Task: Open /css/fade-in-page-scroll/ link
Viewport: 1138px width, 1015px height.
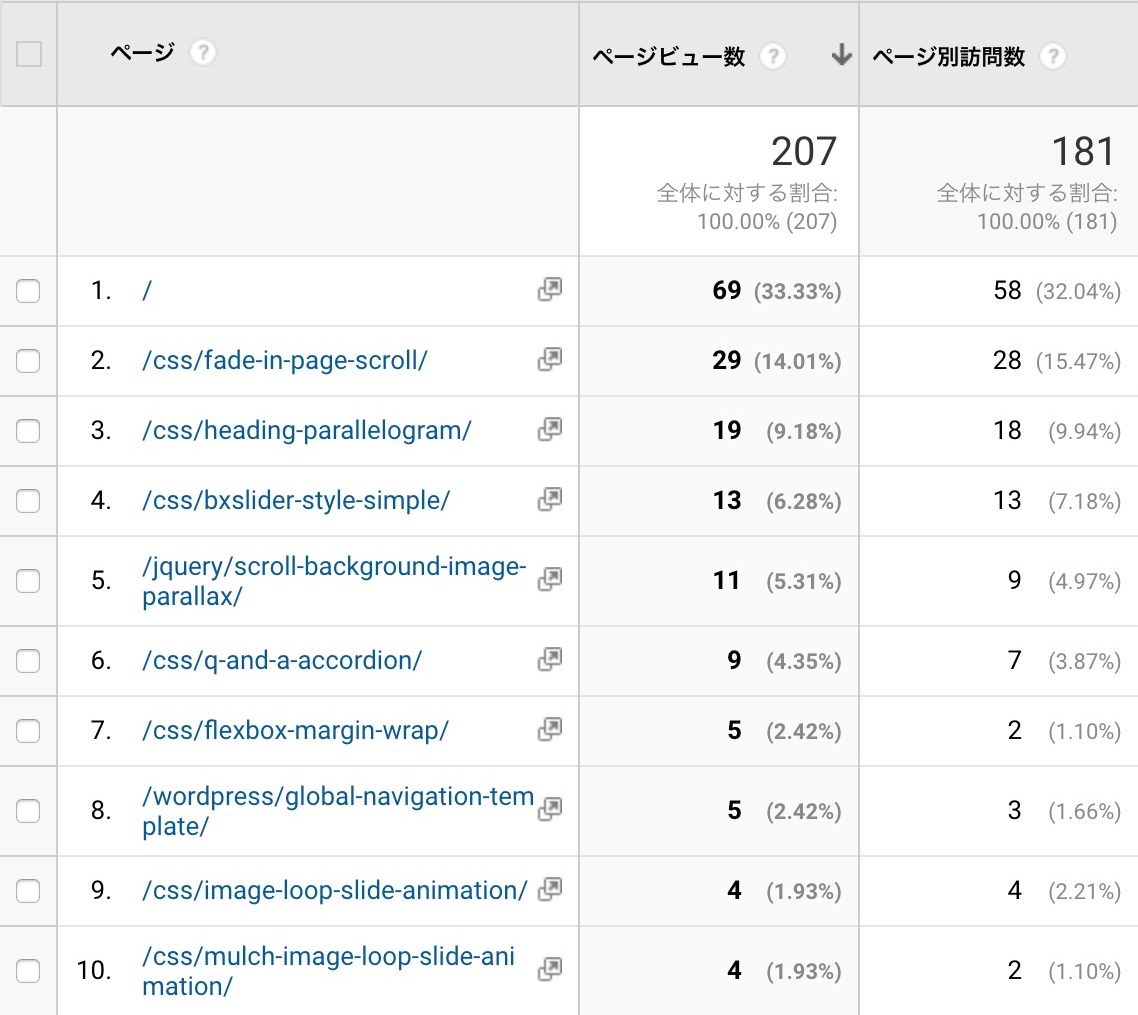Action: pos(284,360)
